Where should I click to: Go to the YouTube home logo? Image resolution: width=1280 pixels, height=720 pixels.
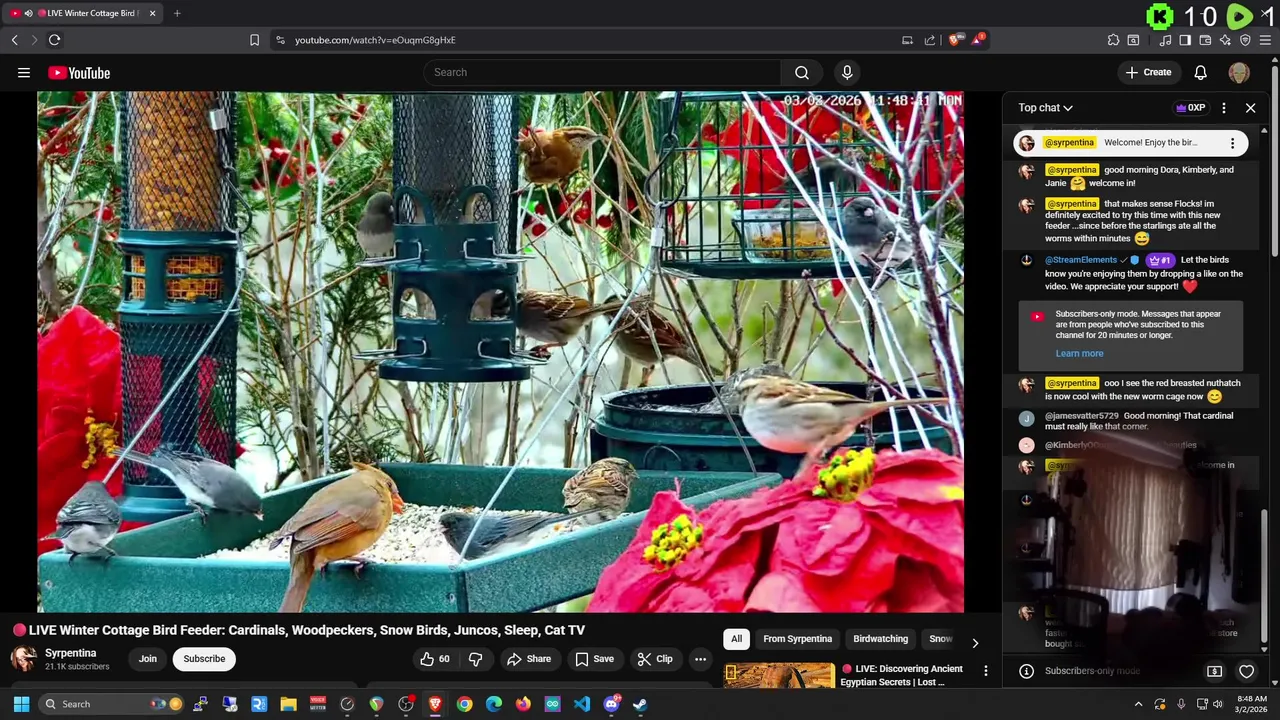pyautogui.click(x=79, y=73)
